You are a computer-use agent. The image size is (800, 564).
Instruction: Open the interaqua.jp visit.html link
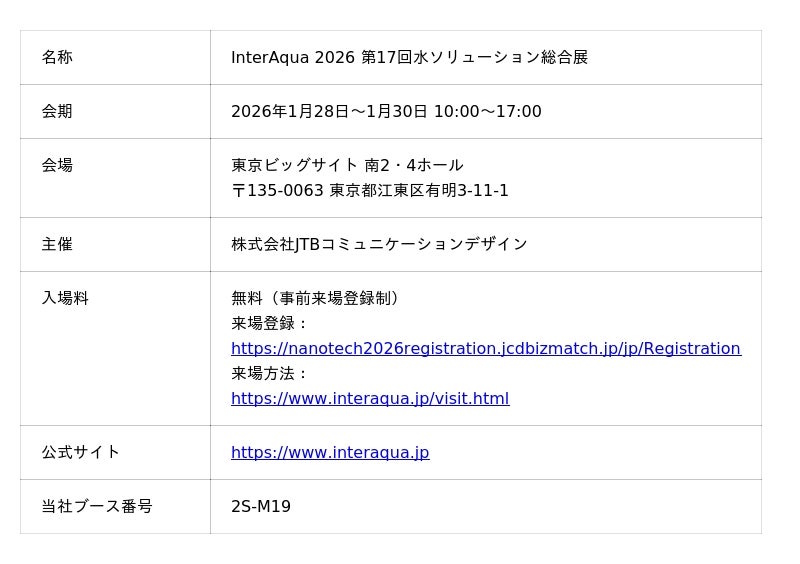(x=370, y=399)
